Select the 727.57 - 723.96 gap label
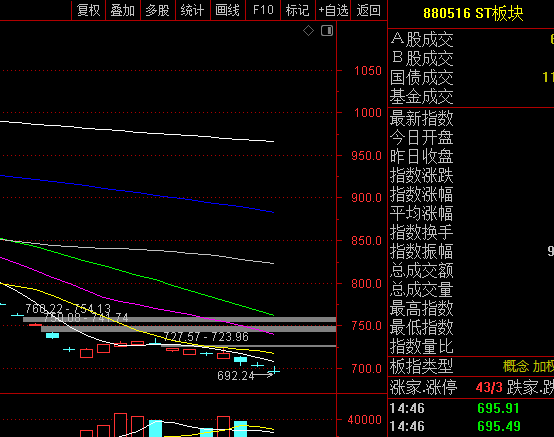Viewport: 554px width, 437px height. click(x=206, y=337)
